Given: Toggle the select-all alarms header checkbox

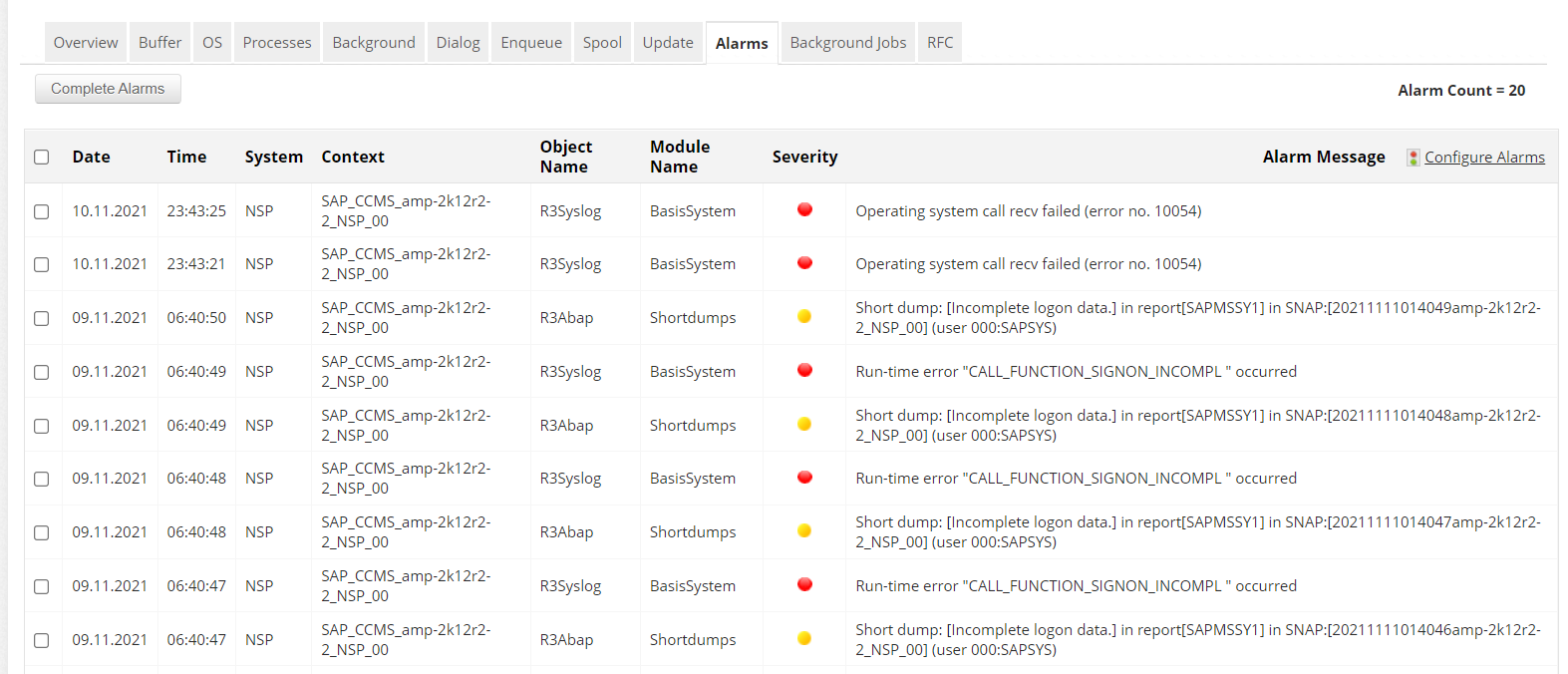Looking at the screenshot, I should click(41, 157).
